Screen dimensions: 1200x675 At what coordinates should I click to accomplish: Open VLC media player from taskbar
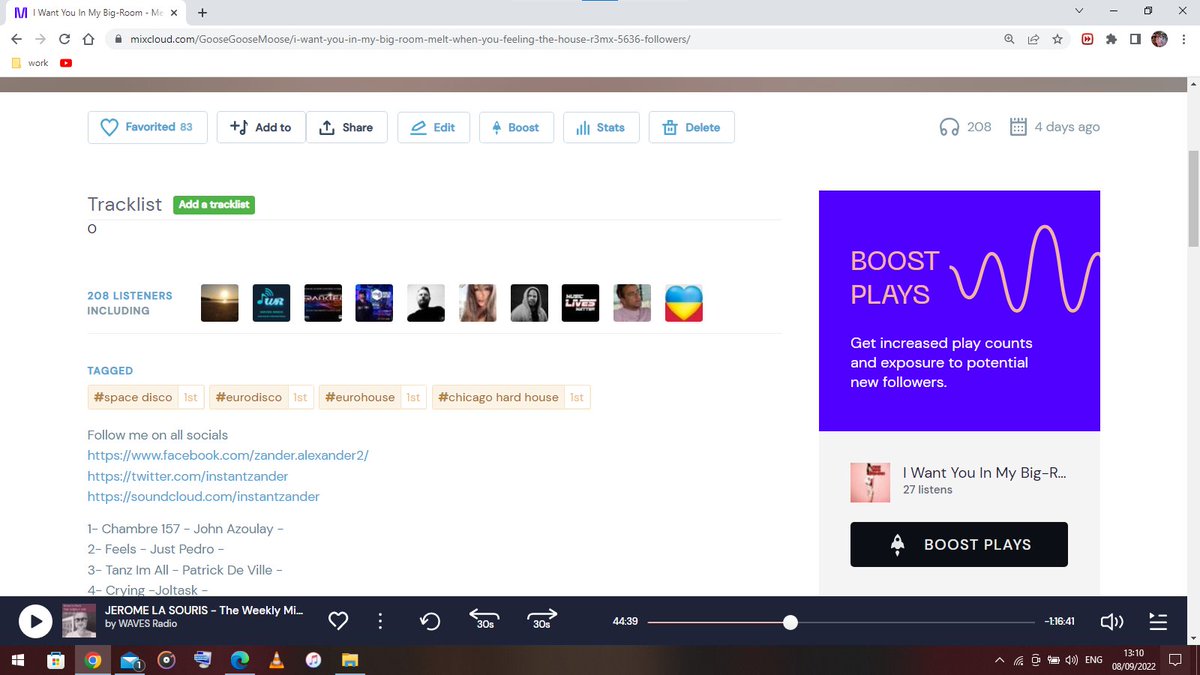pos(277,660)
